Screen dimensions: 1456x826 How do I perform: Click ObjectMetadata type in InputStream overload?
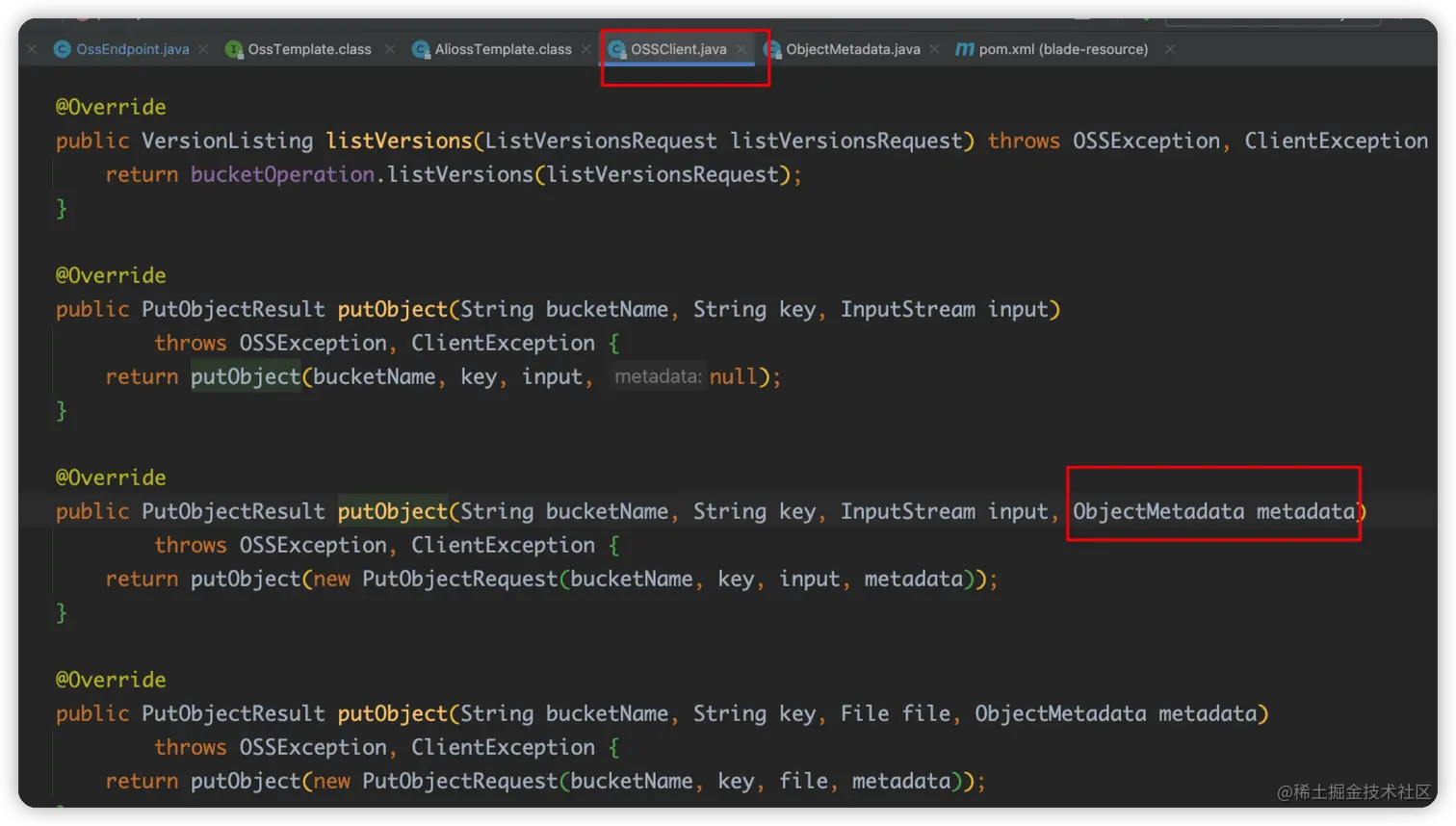tap(1158, 511)
